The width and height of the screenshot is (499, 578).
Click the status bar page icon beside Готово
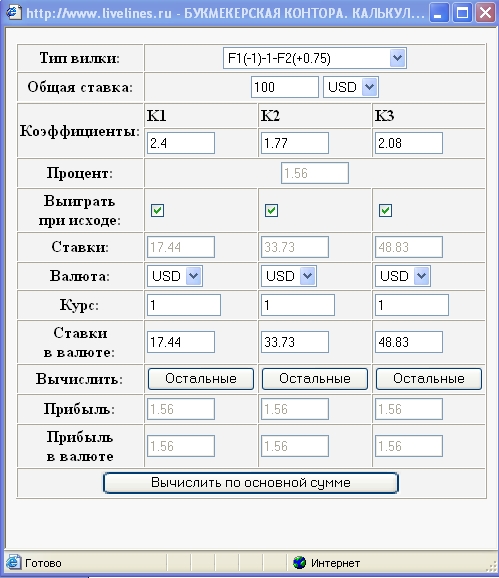(13, 562)
